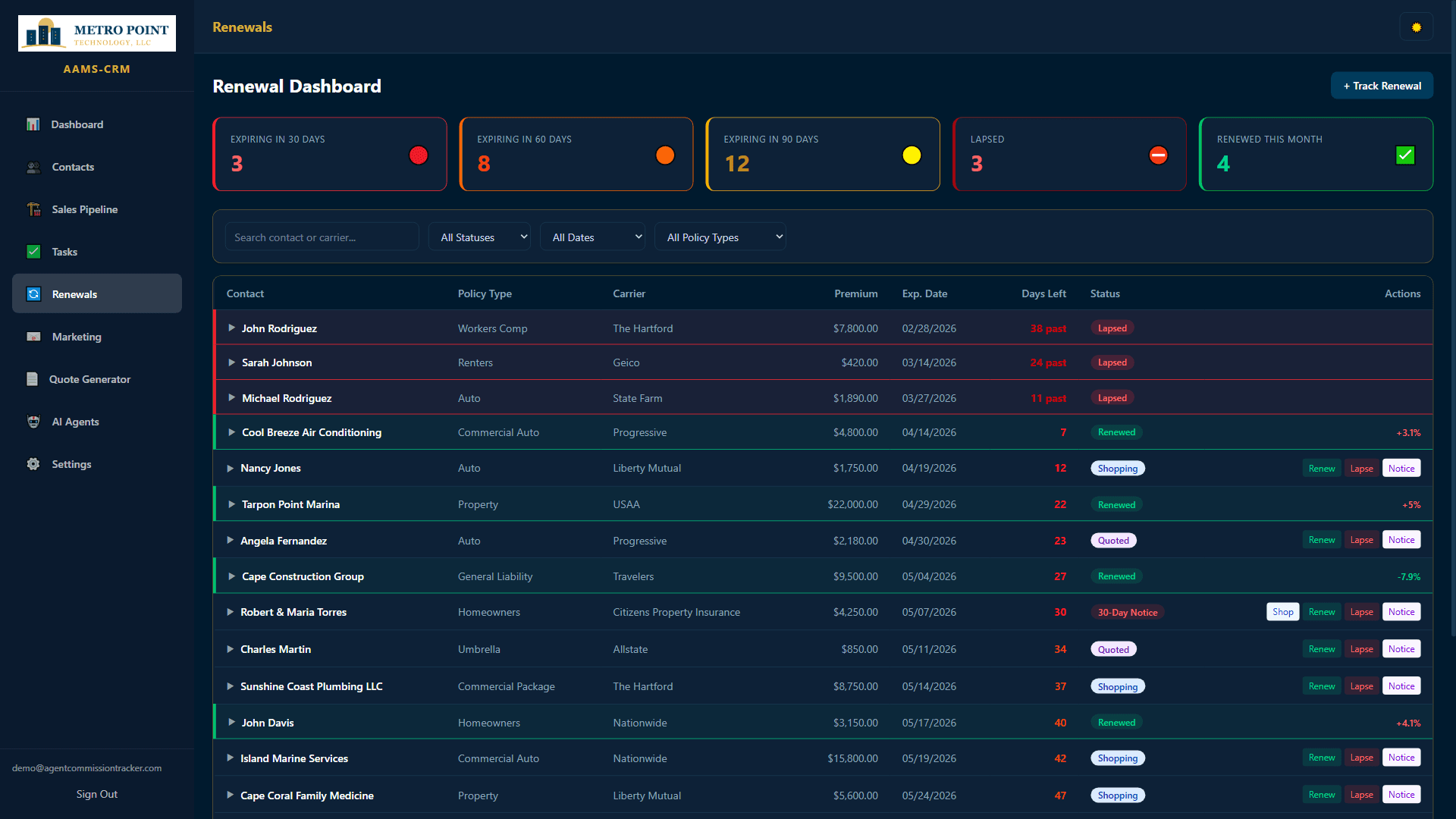This screenshot has width=1456, height=819.
Task: Open the All Statuses dropdown
Action: point(479,237)
